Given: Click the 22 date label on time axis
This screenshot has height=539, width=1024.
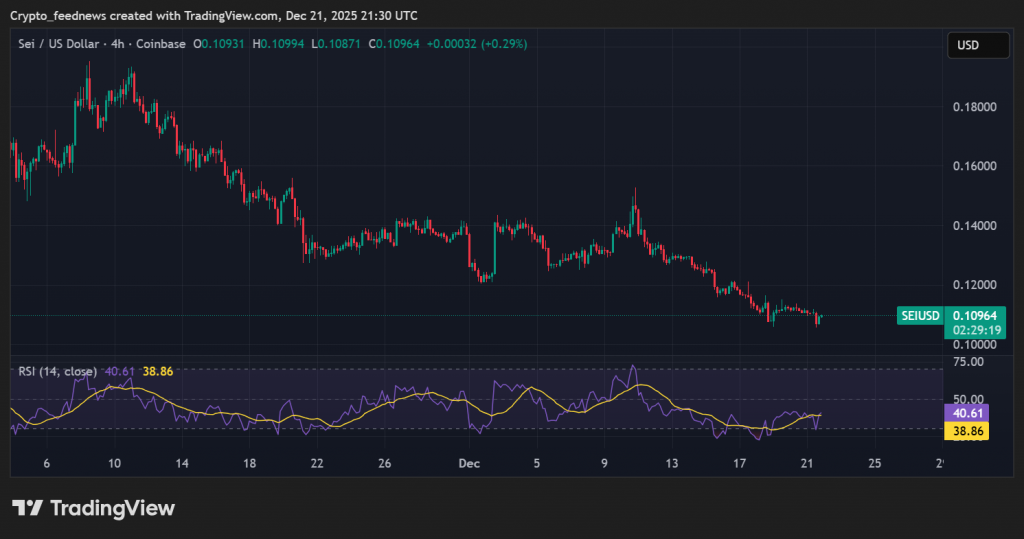Looking at the screenshot, I should click(317, 464).
